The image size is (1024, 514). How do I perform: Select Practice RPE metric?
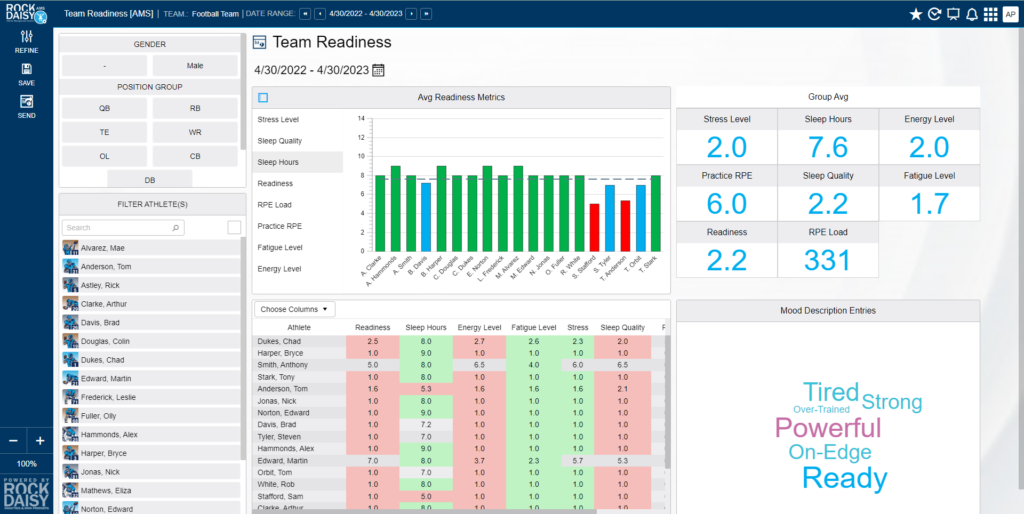pos(297,226)
